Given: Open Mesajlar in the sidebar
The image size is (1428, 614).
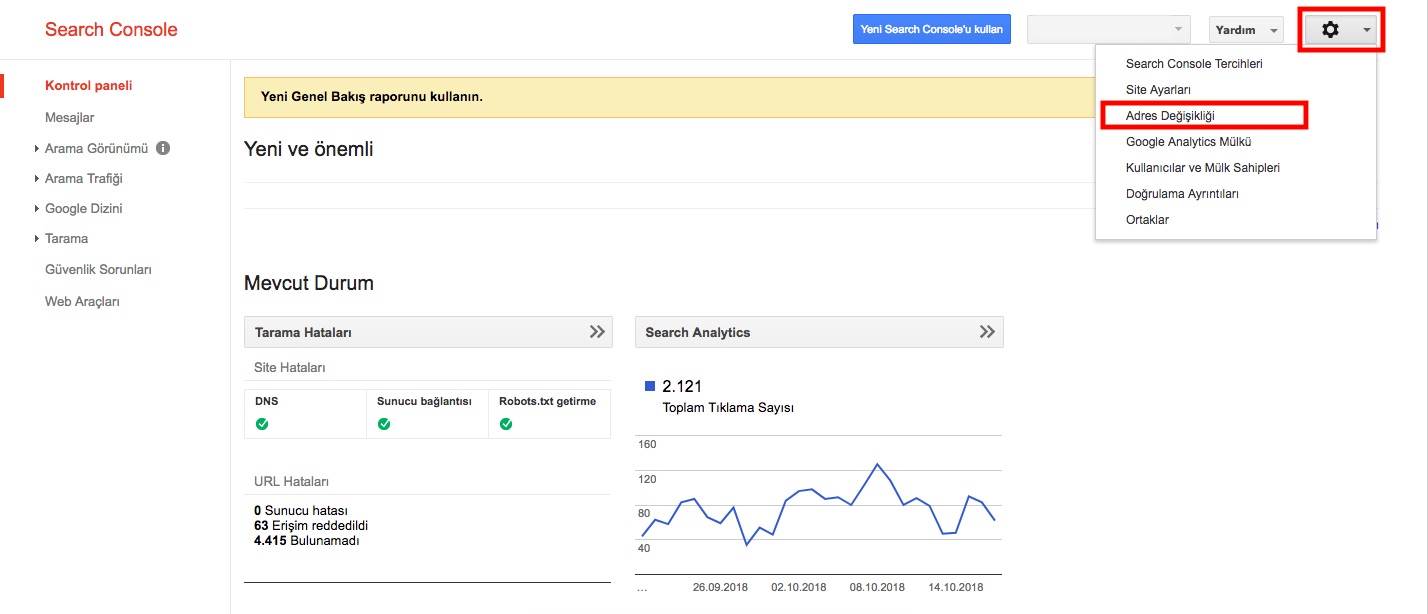Looking at the screenshot, I should [70, 118].
